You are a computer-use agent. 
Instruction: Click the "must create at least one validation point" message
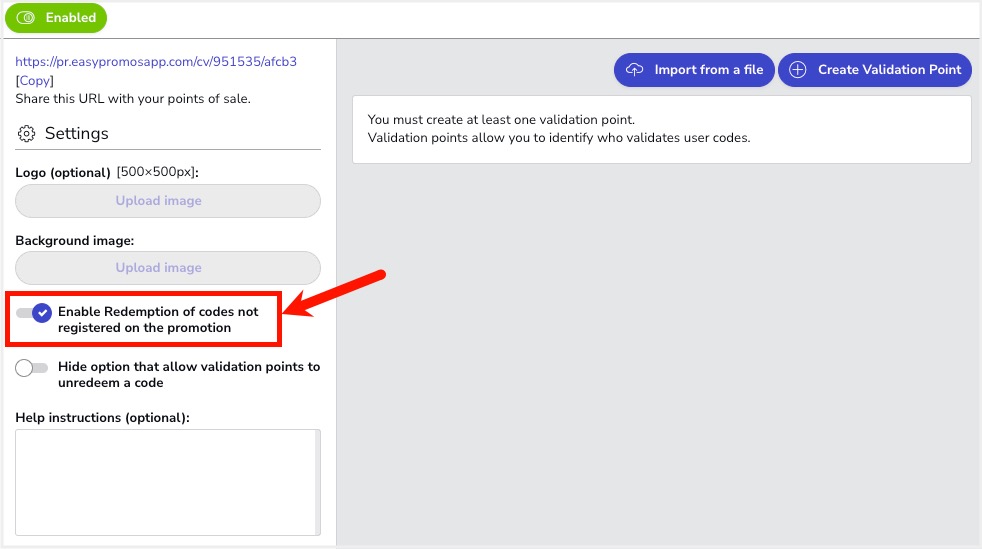pyautogui.click(x=501, y=120)
